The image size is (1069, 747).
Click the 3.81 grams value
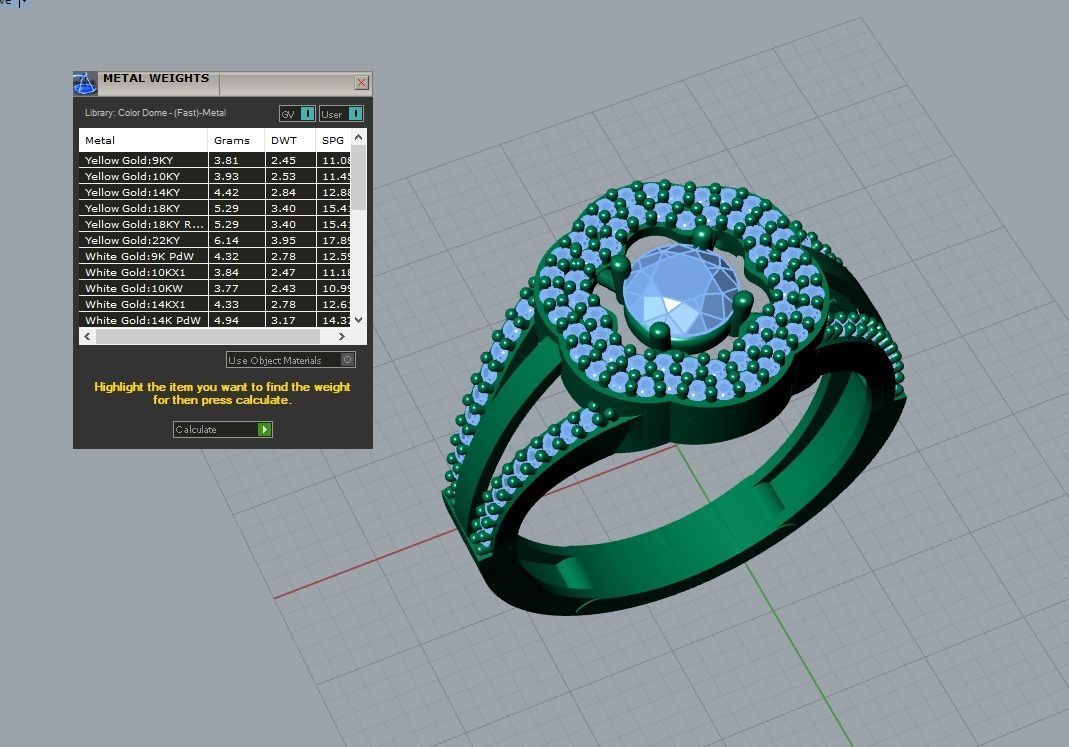pyautogui.click(x=226, y=160)
